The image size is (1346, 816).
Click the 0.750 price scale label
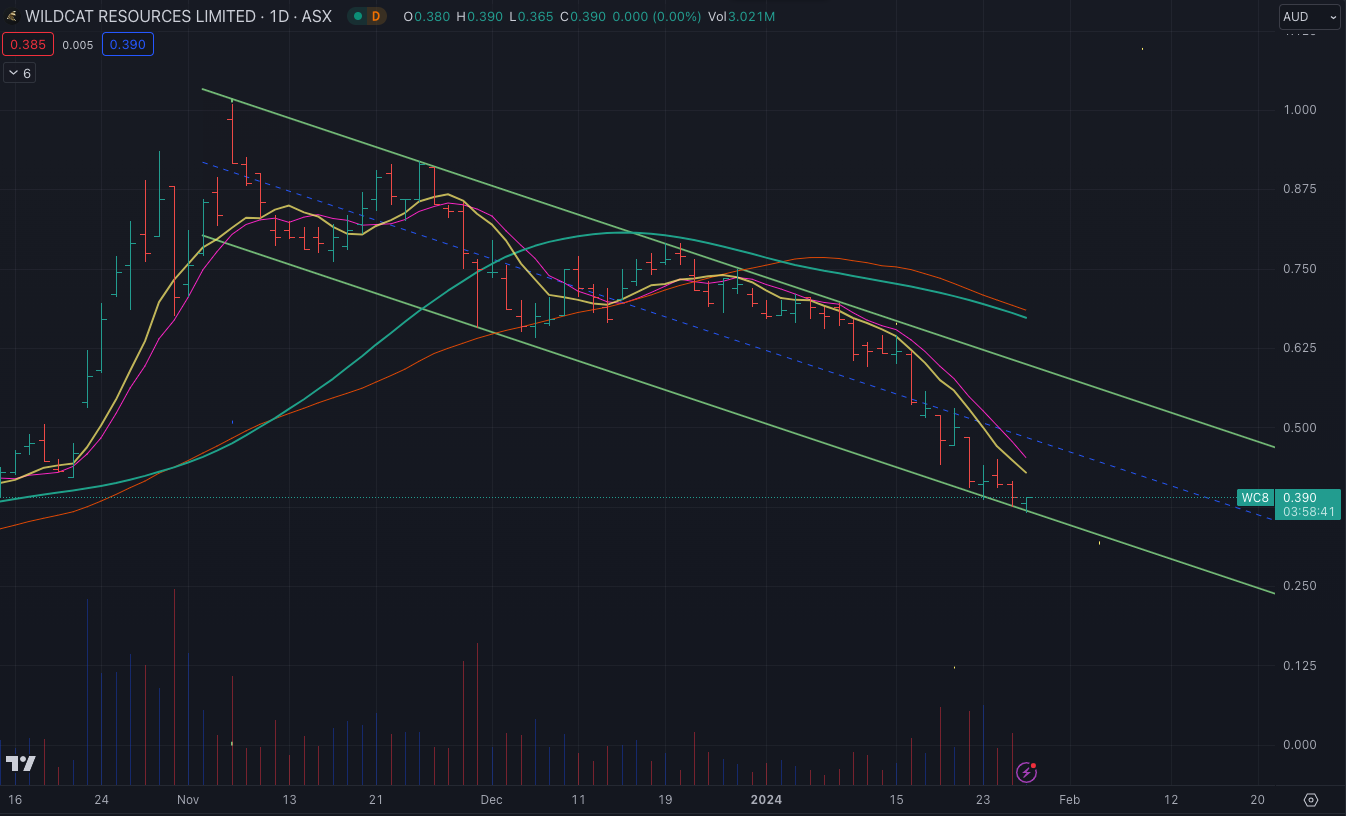pyautogui.click(x=1300, y=269)
